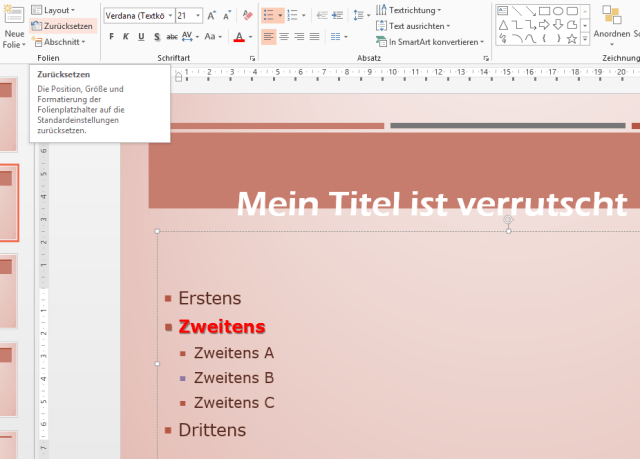Open bullet style dropdown arrow

[x=280, y=16]
